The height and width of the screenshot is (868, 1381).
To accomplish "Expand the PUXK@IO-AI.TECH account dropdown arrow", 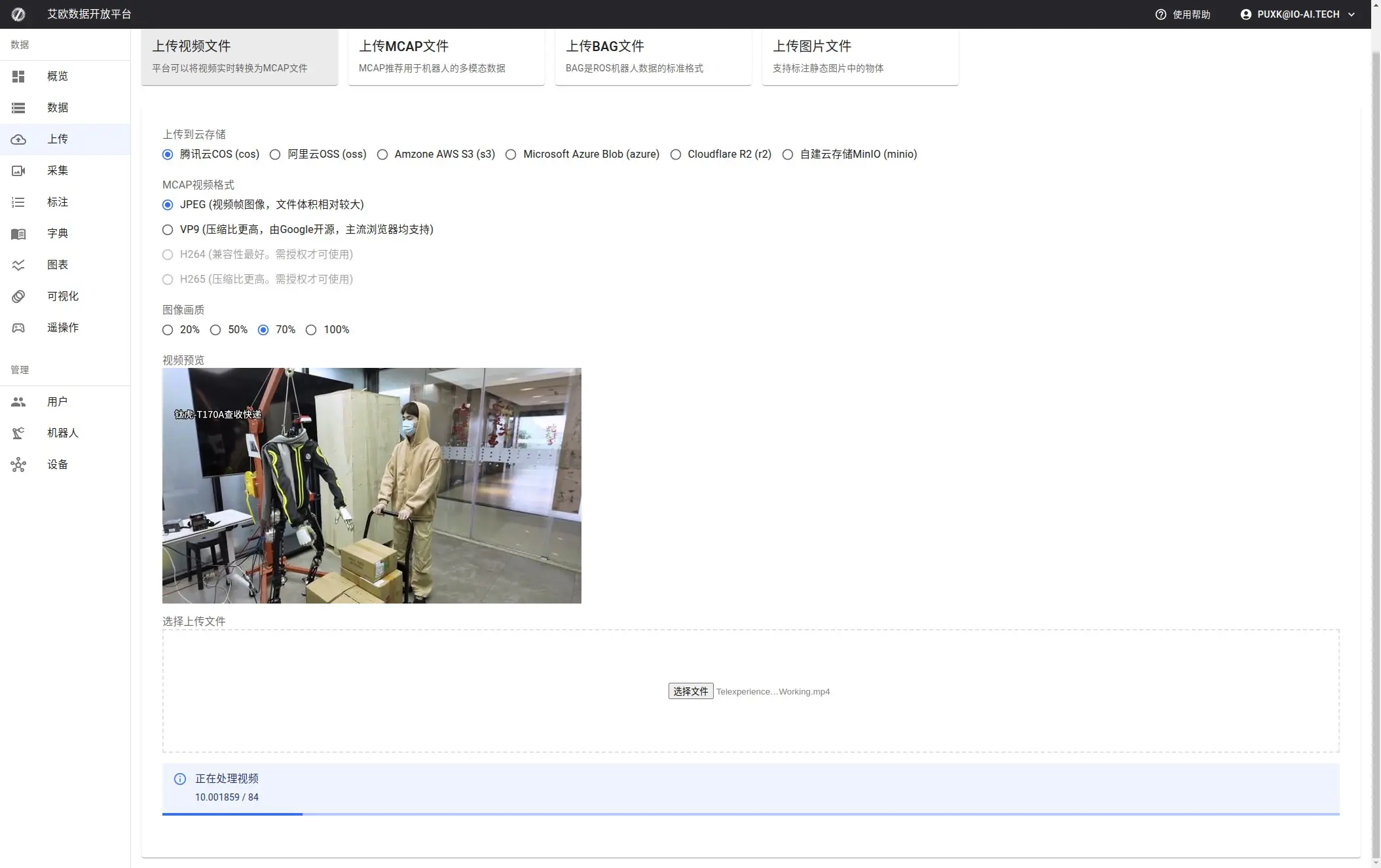I will (x=1352, y=14).
